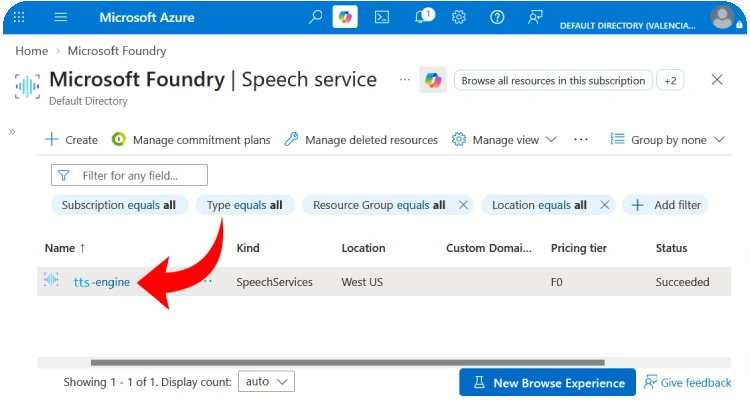Sort by Name column header

pos(65,248)
